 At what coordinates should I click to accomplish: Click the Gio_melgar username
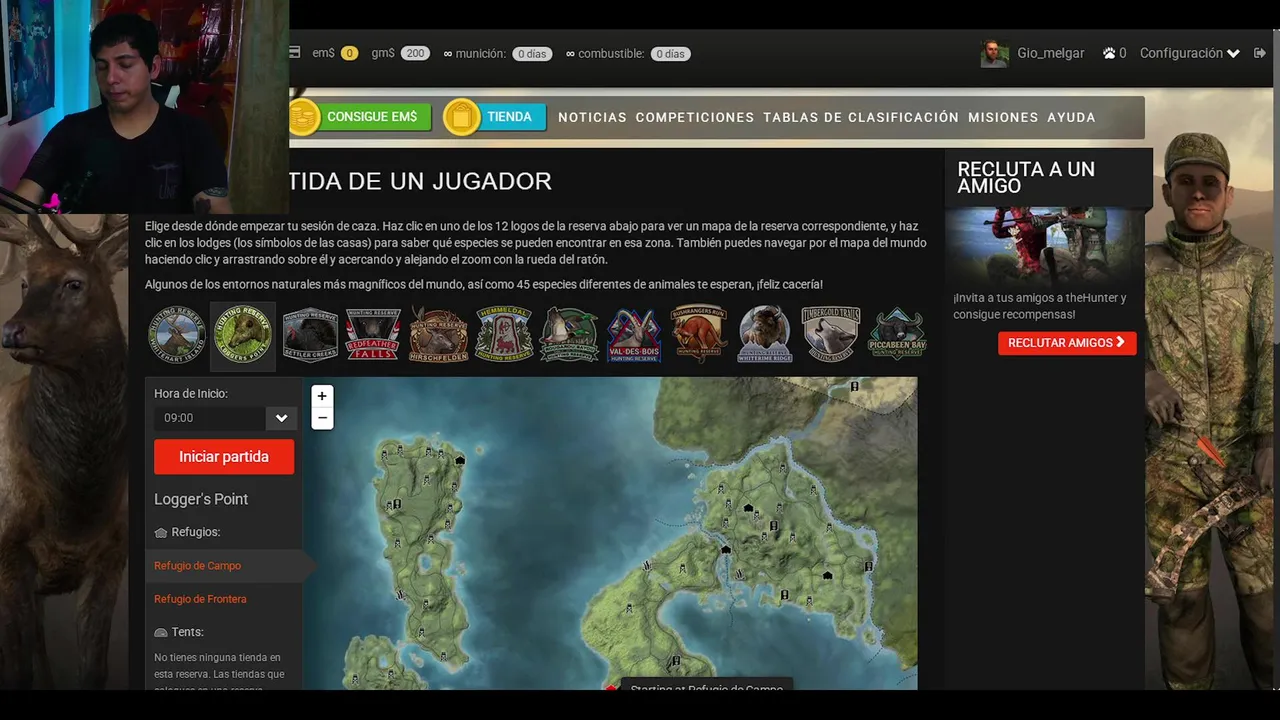pyautogui.click(x=1051, y=53)
